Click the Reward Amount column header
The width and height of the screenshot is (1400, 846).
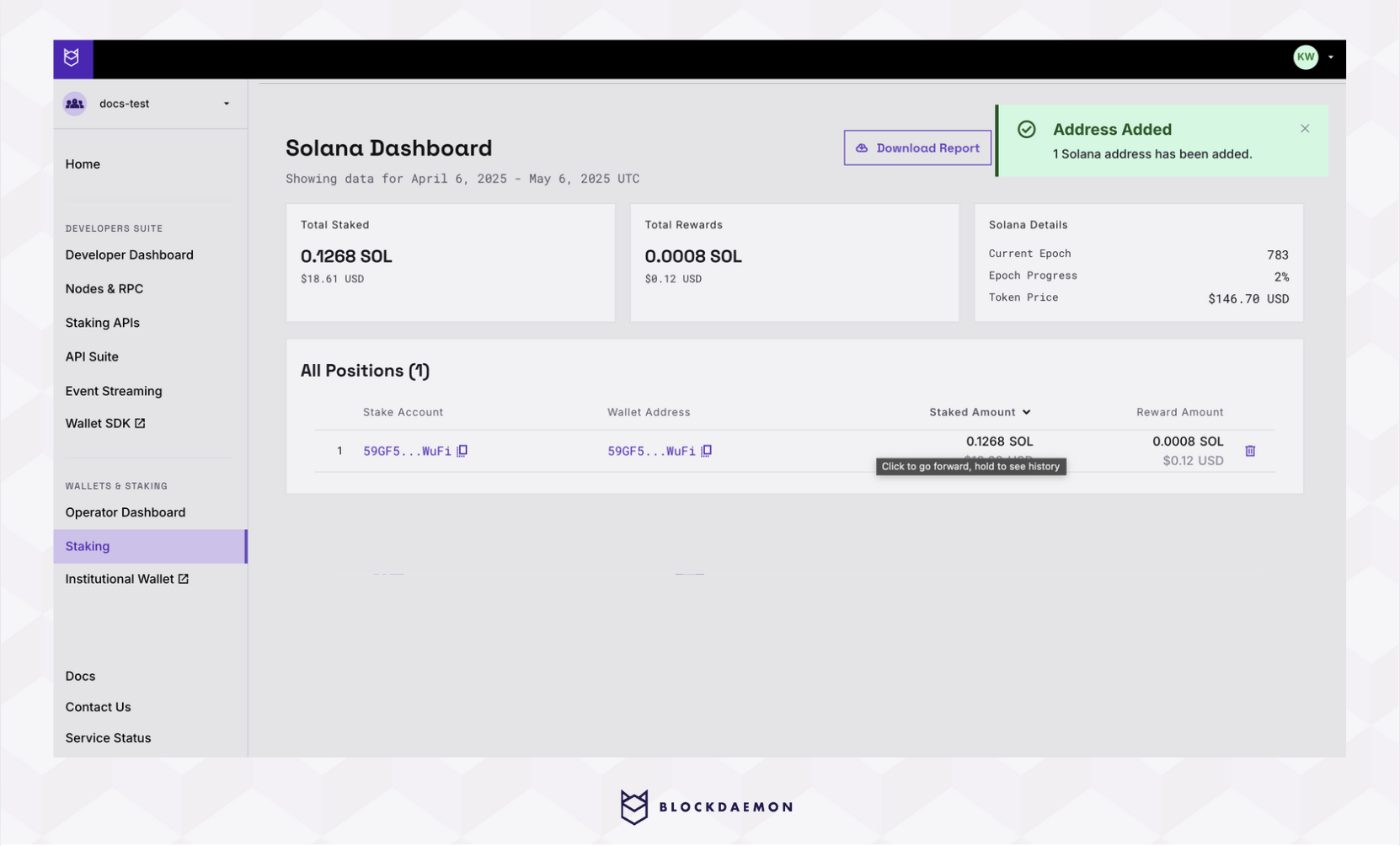point(1179,412)
